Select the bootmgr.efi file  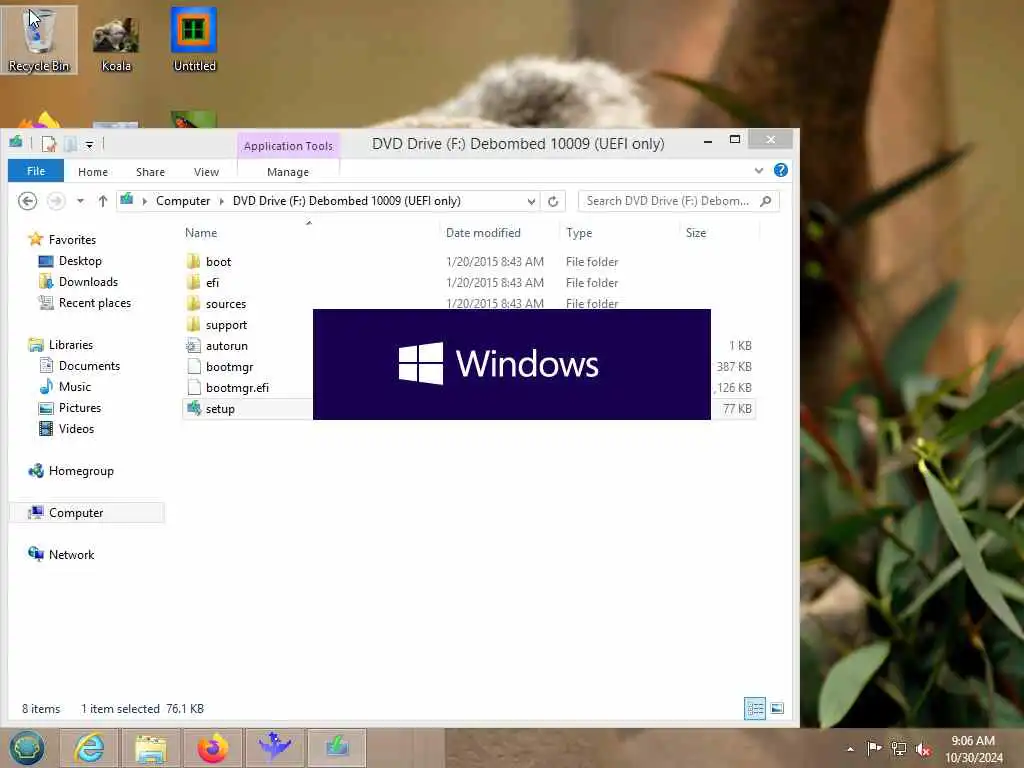click(237, 387)
